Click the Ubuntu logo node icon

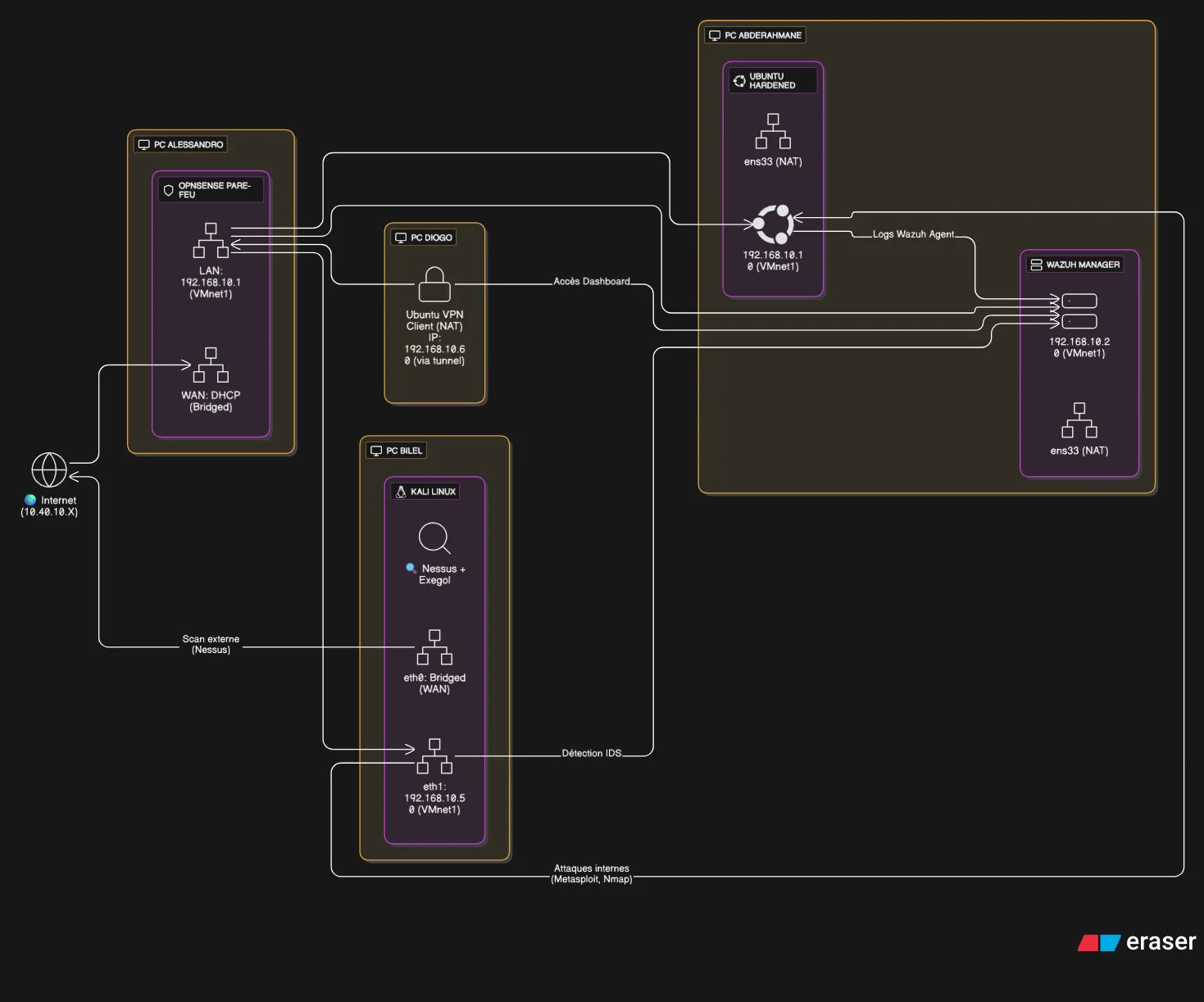point(773,224)
